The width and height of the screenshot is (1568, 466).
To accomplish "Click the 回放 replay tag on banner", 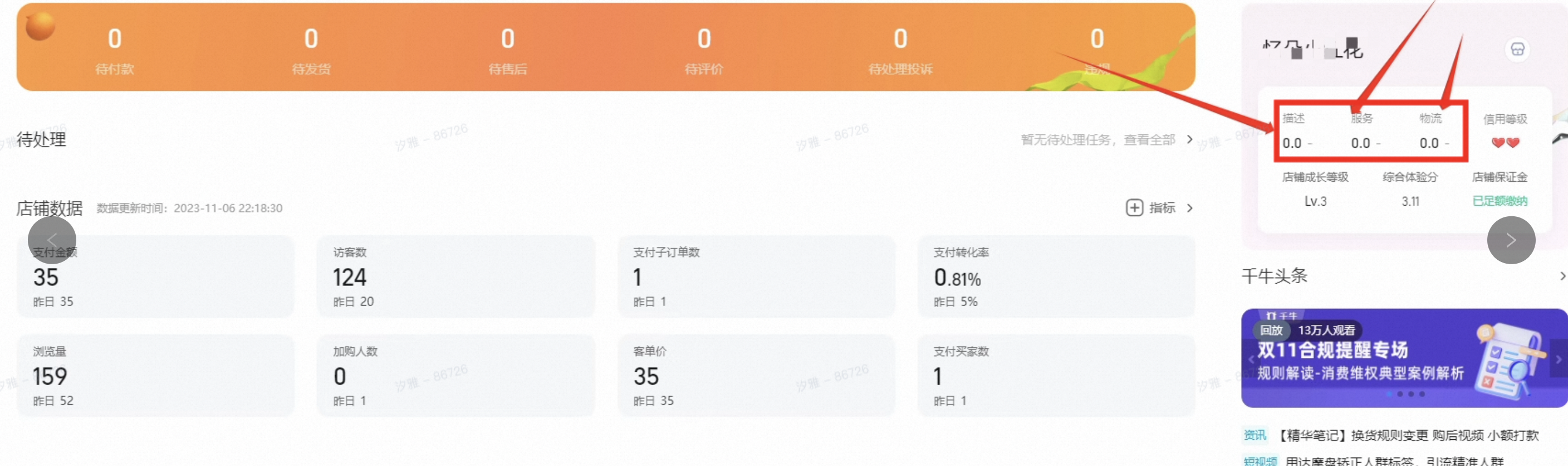I will (x=1271, y=330).
